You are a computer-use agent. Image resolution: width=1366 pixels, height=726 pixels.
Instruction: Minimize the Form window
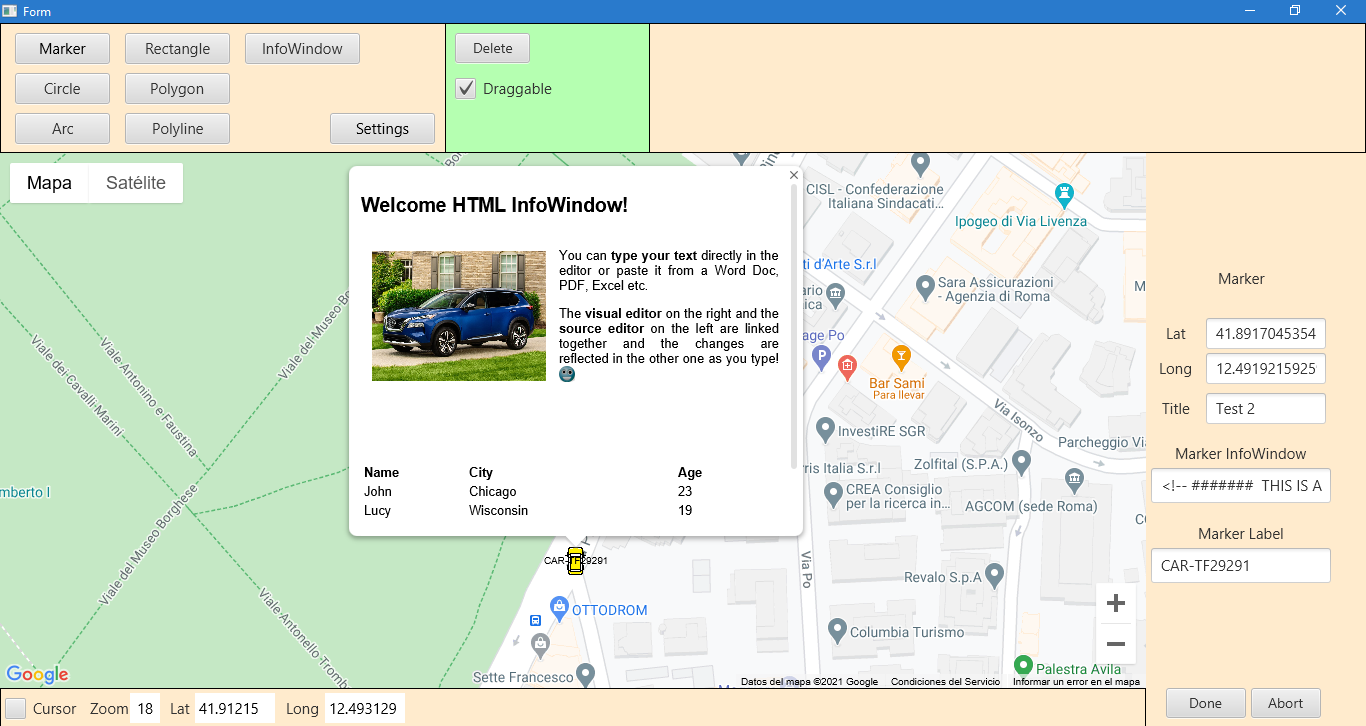click(1250, 11)
